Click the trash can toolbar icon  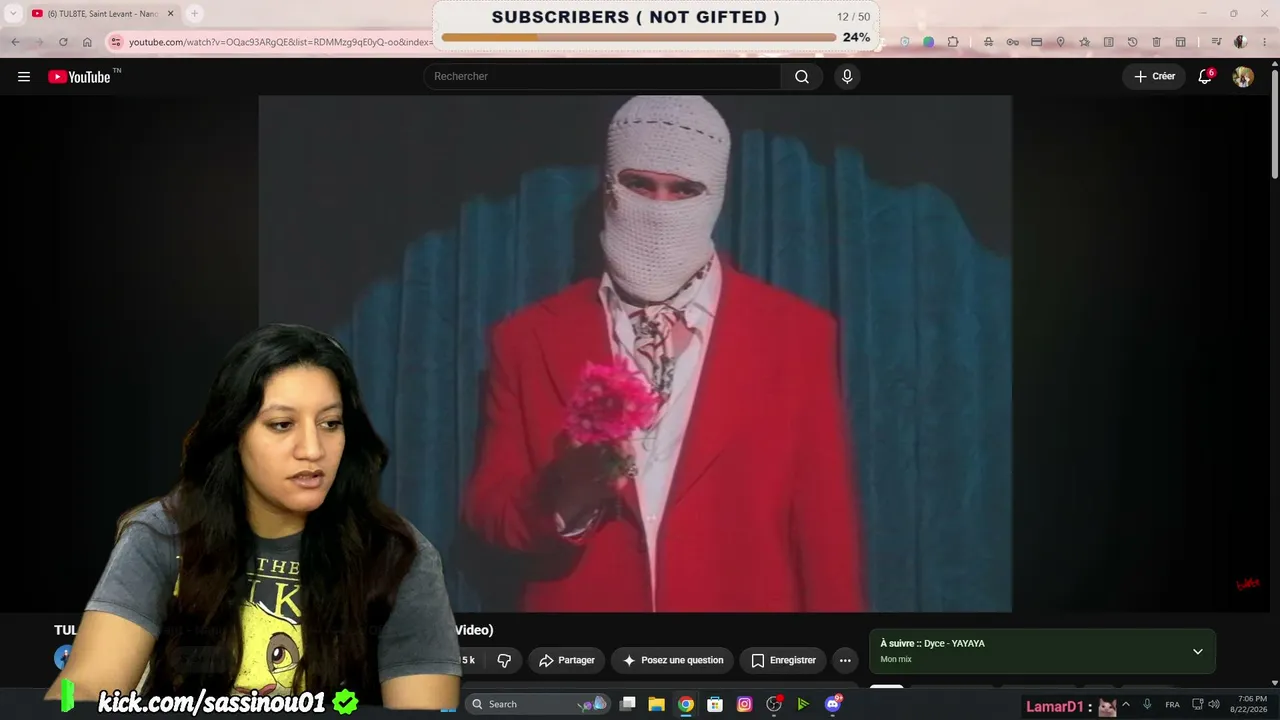pyautogui.click(x=1156, y=42)
